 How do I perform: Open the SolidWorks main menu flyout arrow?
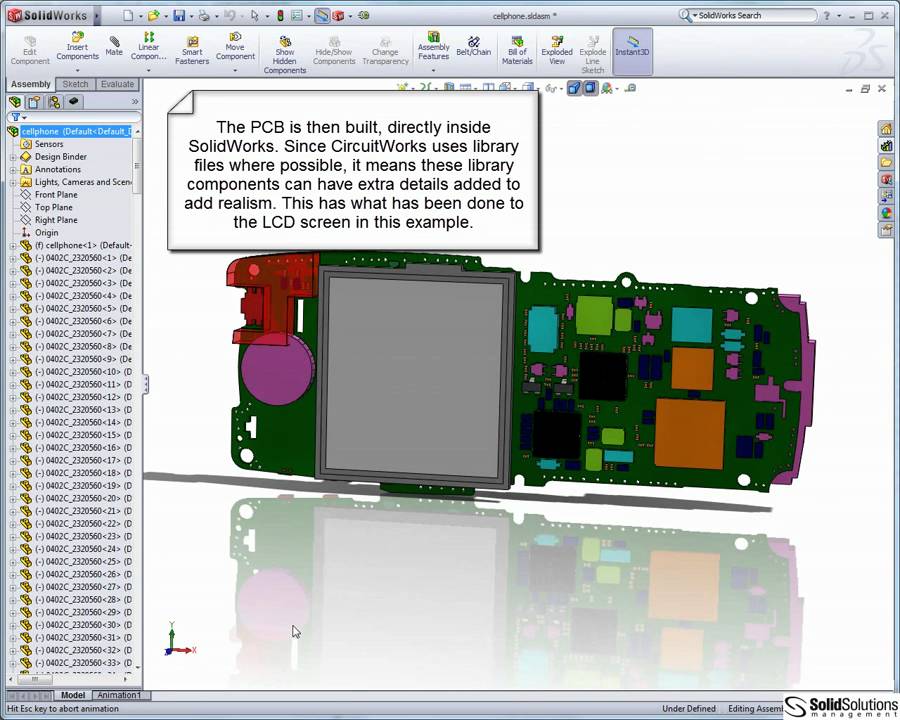(97, 16)
